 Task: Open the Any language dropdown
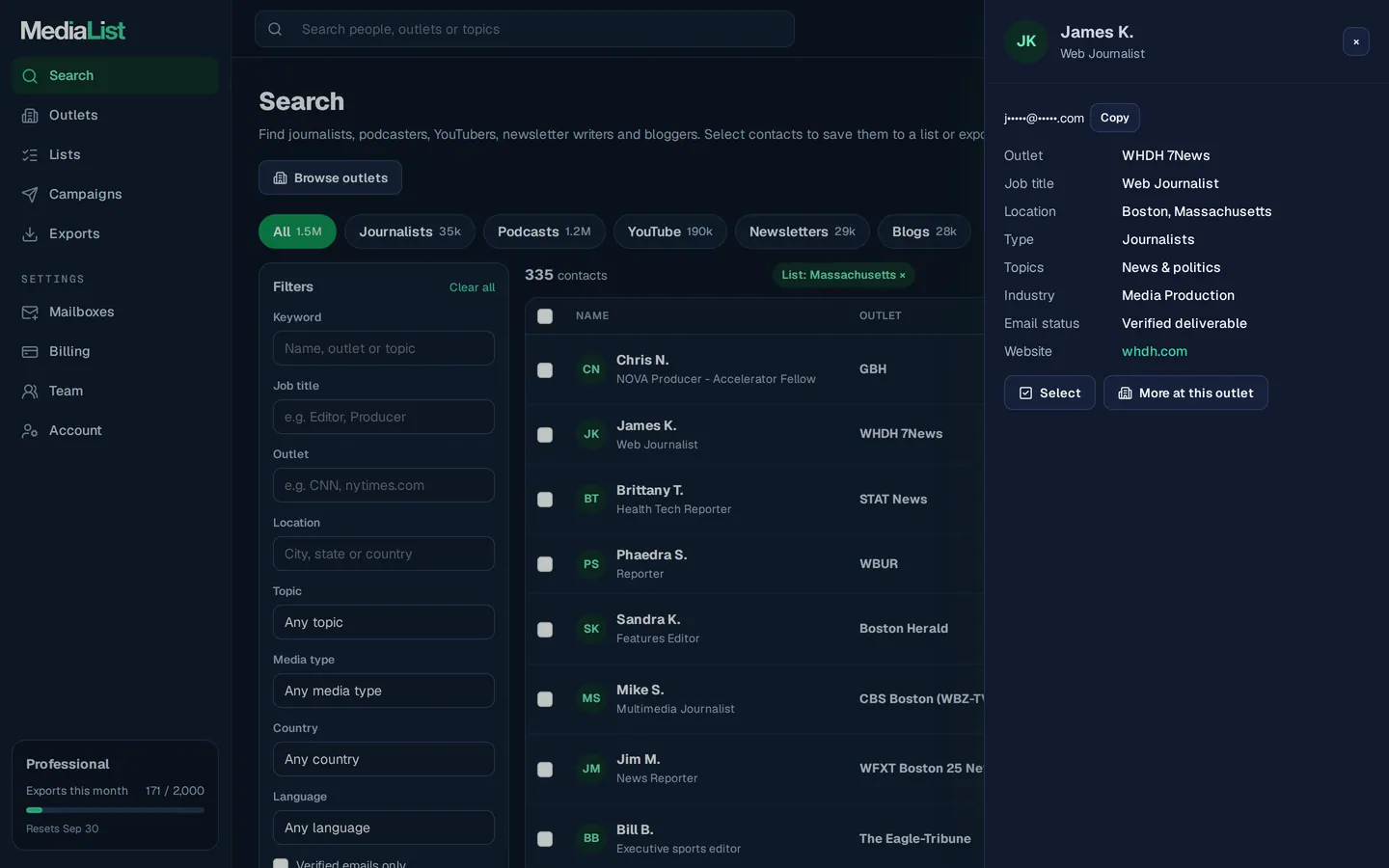point(384,827)
